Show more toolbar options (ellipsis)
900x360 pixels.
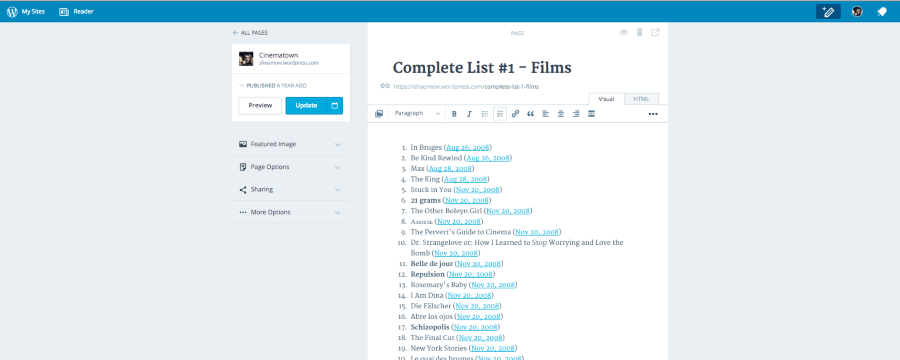point(653,114)
